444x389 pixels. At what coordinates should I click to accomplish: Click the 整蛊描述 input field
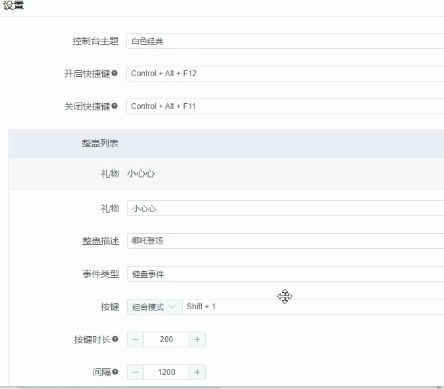(x=285, y=241)
